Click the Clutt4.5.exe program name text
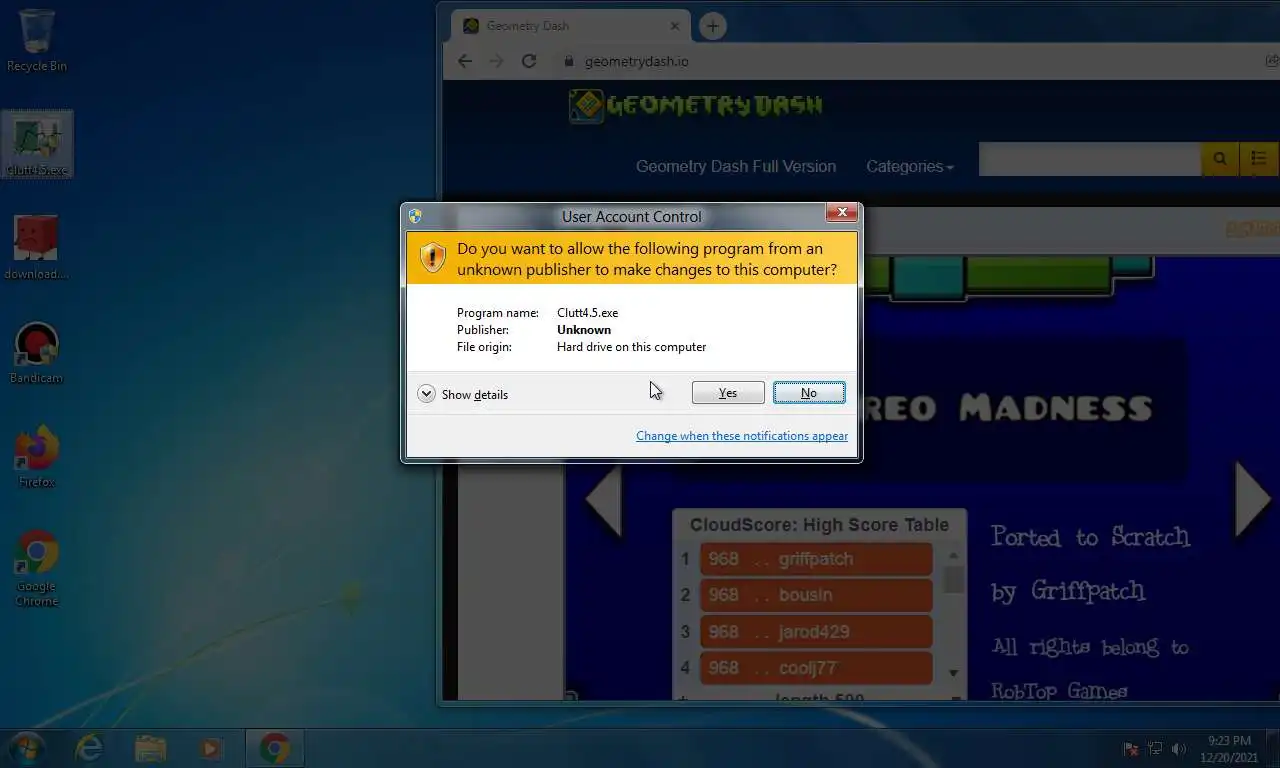 pos(587,313)
